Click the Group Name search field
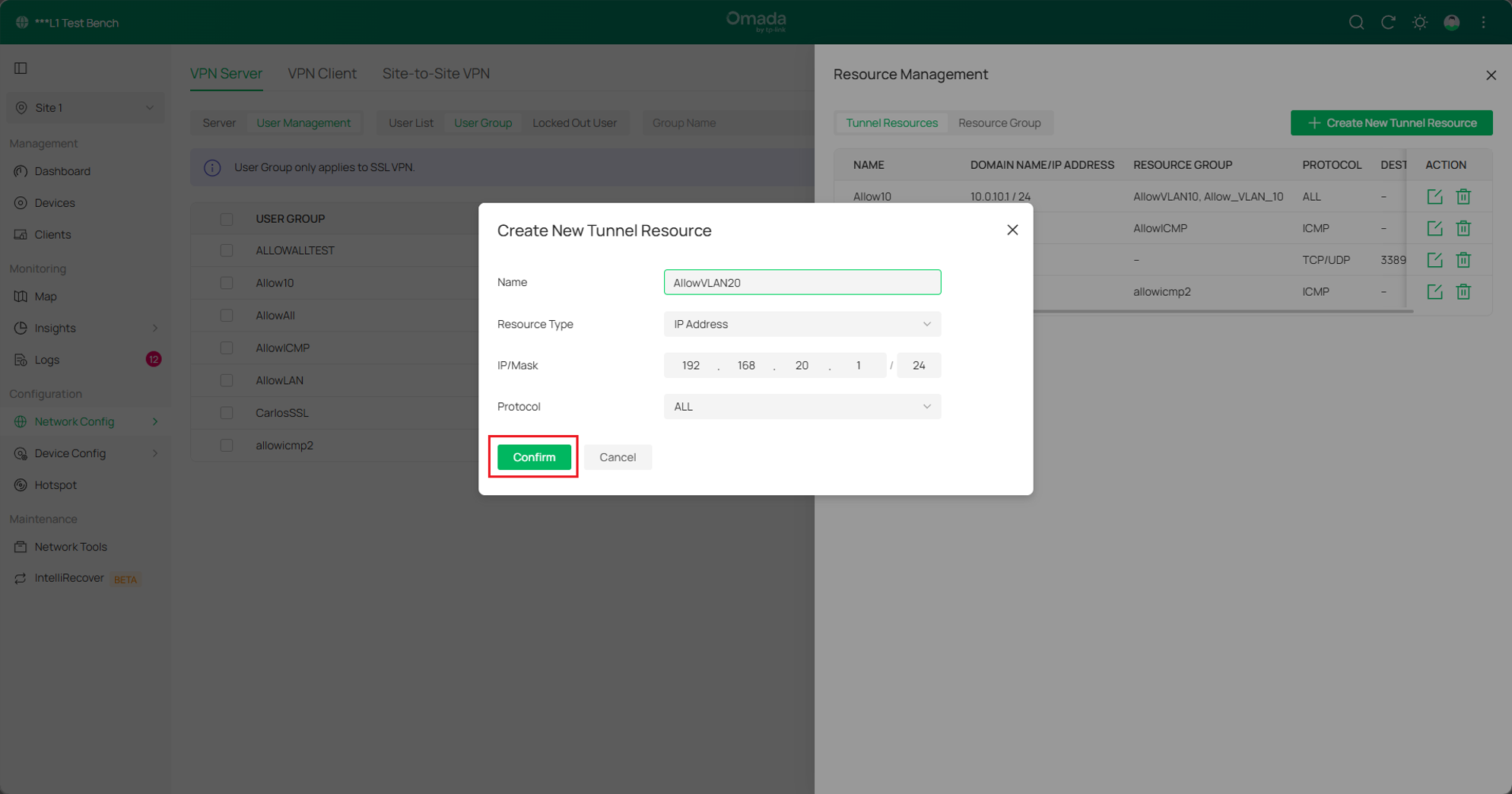The width and height of the screenshot is (1512, 794). coord(728,122)
